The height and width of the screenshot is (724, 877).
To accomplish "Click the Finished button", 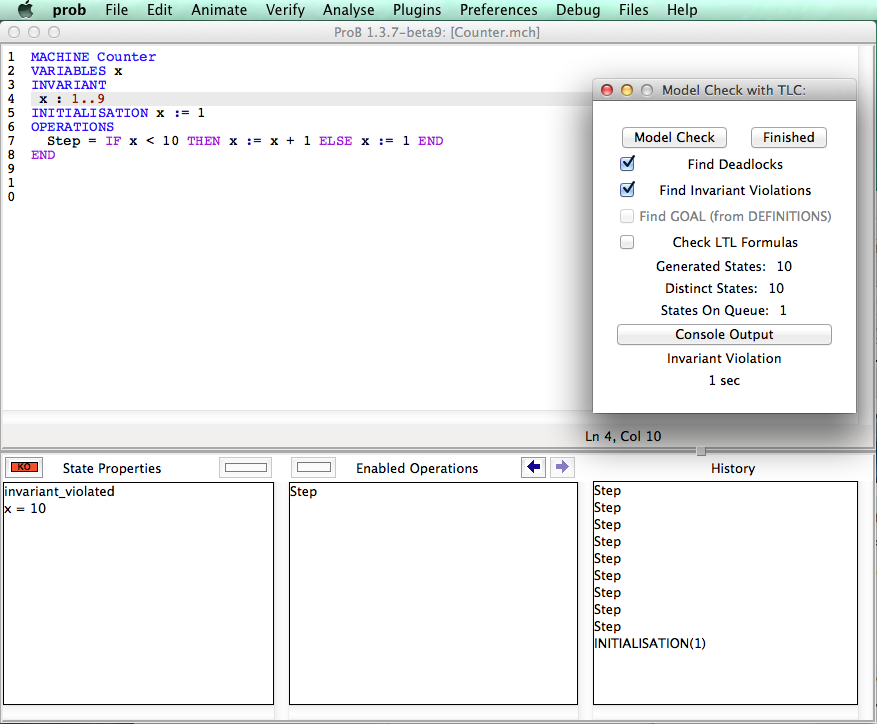I will tap(788, 138).
